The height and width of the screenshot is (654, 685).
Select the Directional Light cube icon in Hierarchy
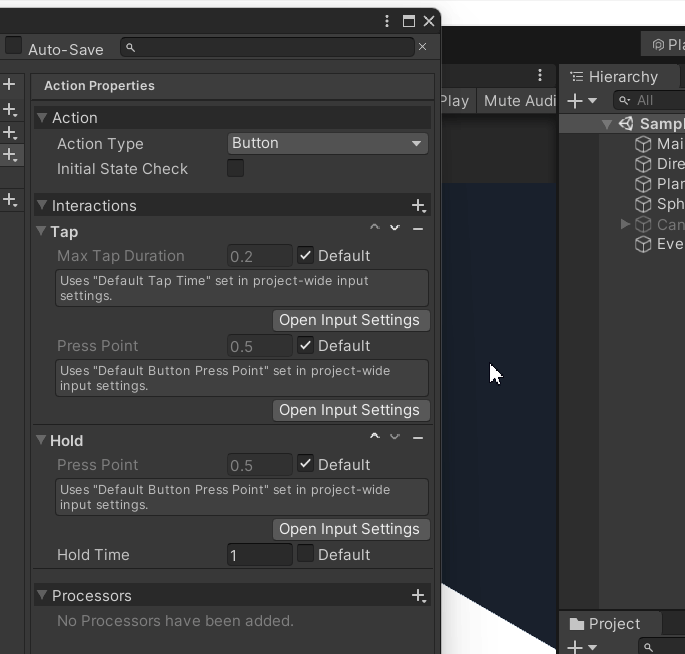click(643, 164)
